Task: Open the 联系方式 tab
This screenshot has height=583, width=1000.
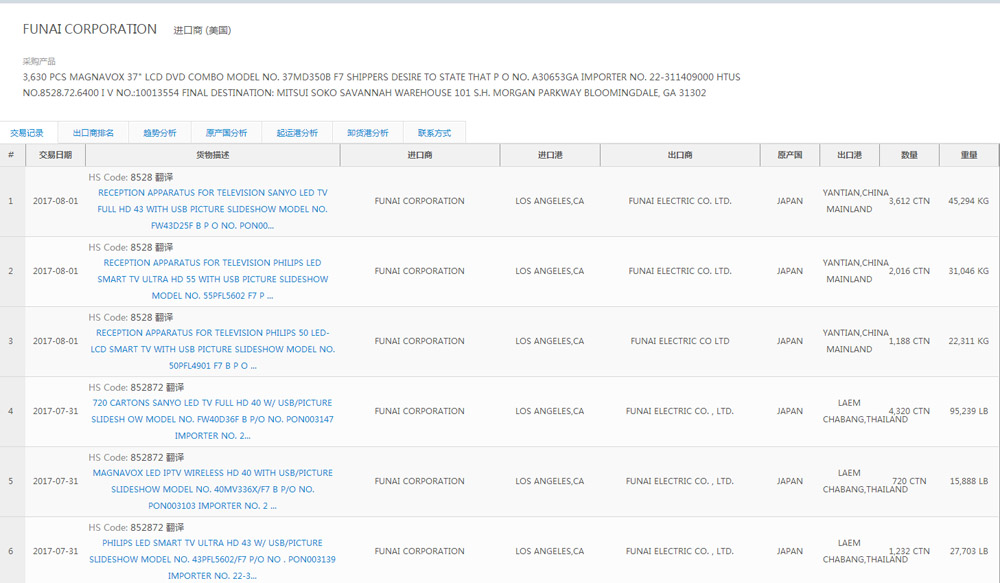Action: (x=434, y=133)
